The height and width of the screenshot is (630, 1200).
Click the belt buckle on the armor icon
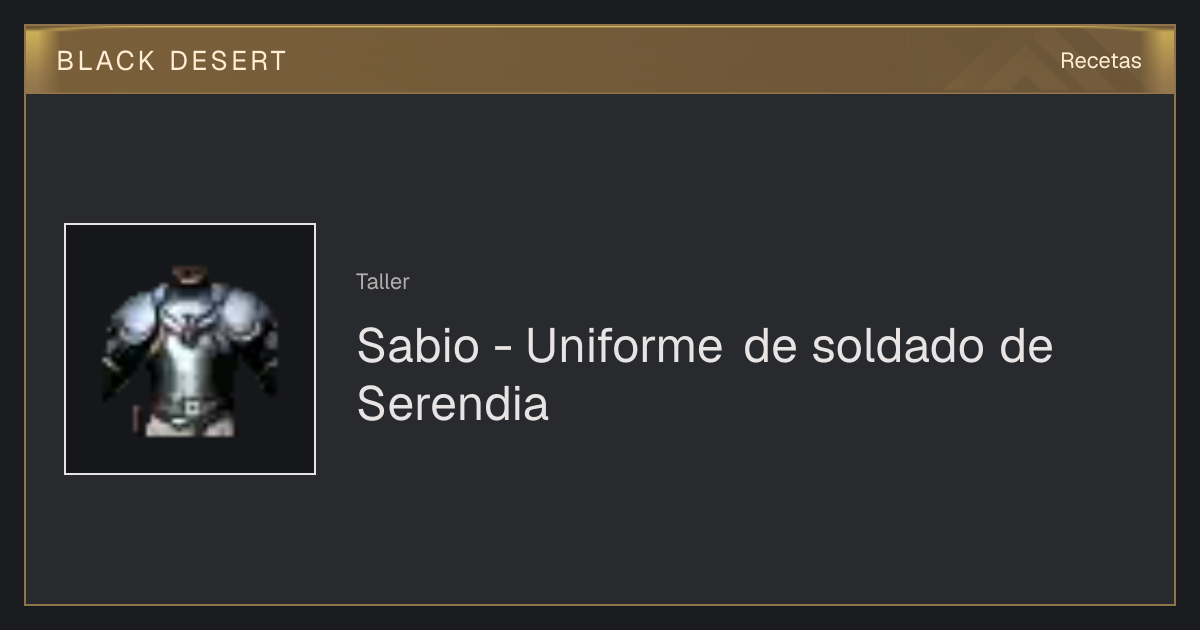point(190,406)
